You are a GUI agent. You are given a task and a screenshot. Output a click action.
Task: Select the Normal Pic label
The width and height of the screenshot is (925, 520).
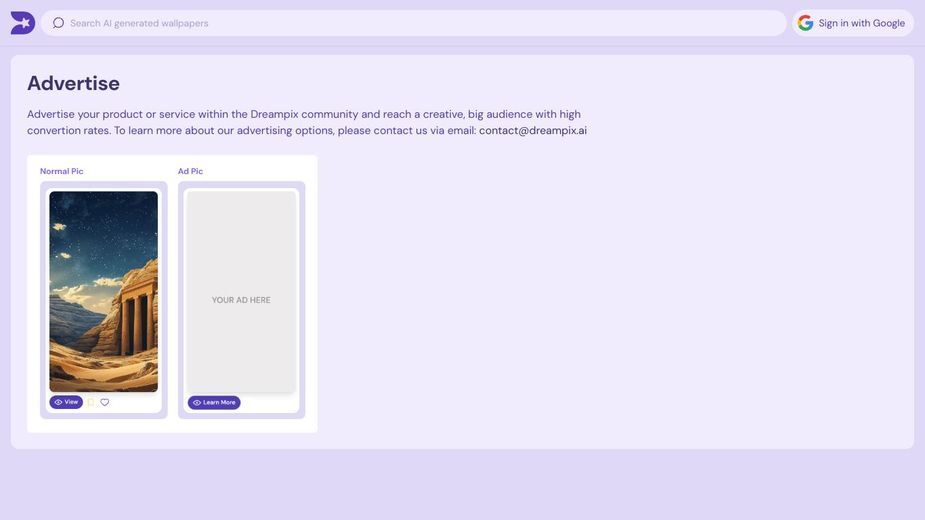[61, 171]
